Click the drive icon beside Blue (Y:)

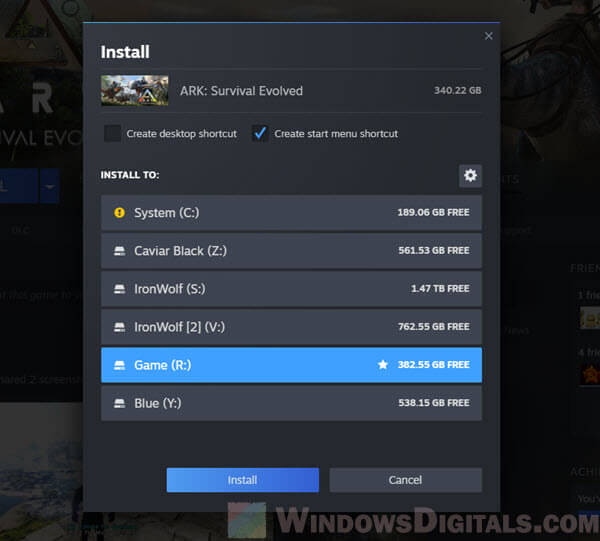click(x=119, y=403)
